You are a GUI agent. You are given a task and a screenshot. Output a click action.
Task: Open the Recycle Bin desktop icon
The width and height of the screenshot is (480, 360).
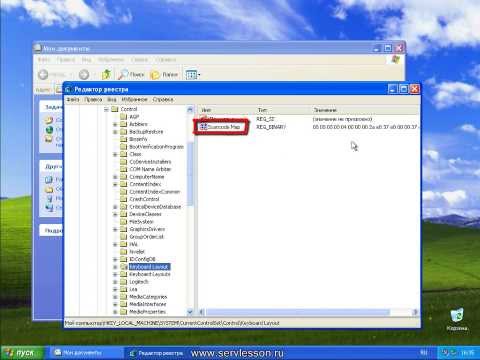point(457,315)
